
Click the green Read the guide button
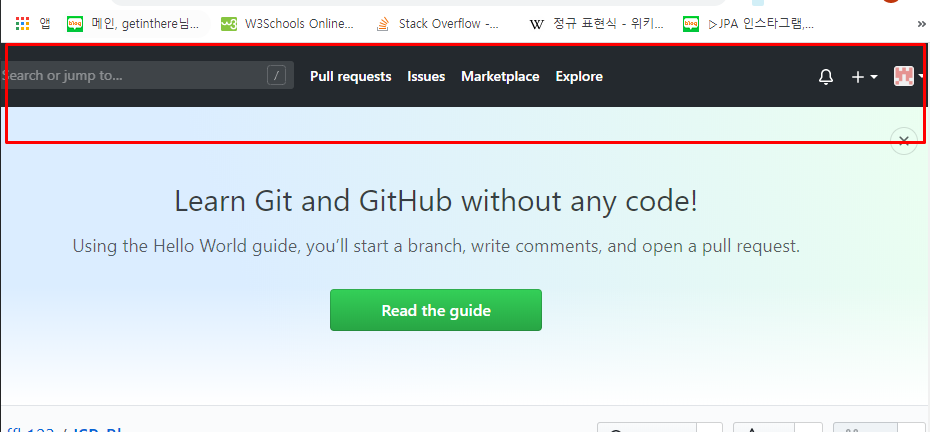click(x=436, y=310)
